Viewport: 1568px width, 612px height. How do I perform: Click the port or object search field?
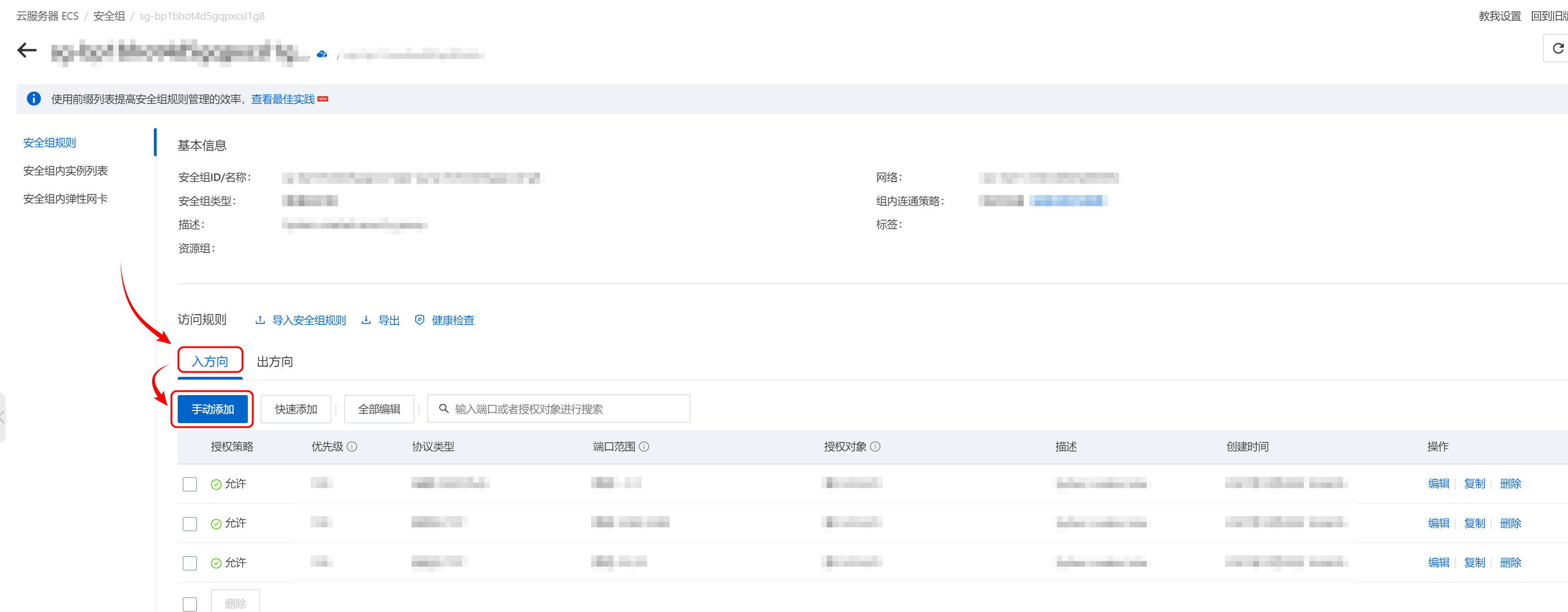click(559, 409)
